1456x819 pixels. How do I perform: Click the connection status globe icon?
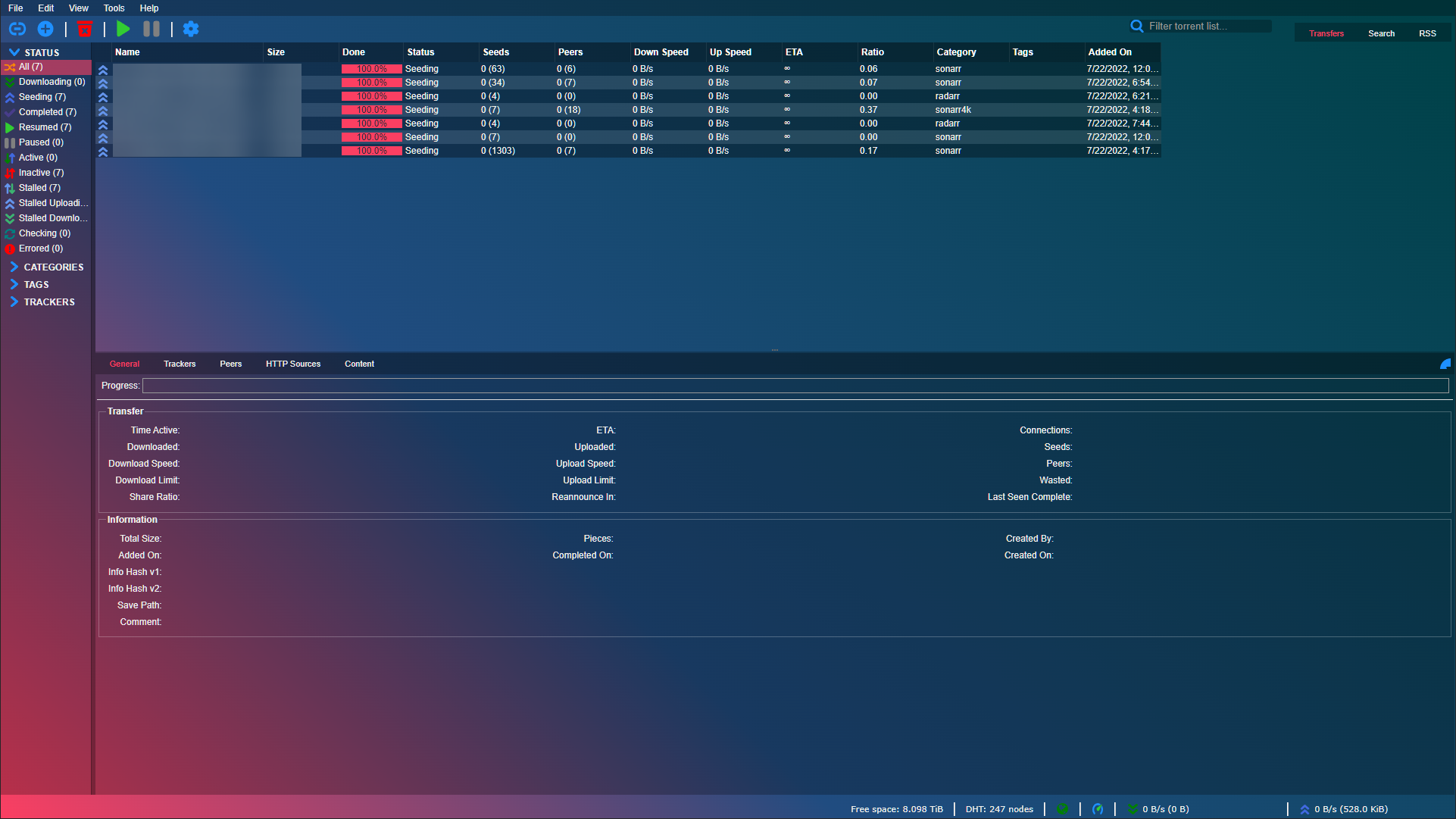pos(1062,809)
